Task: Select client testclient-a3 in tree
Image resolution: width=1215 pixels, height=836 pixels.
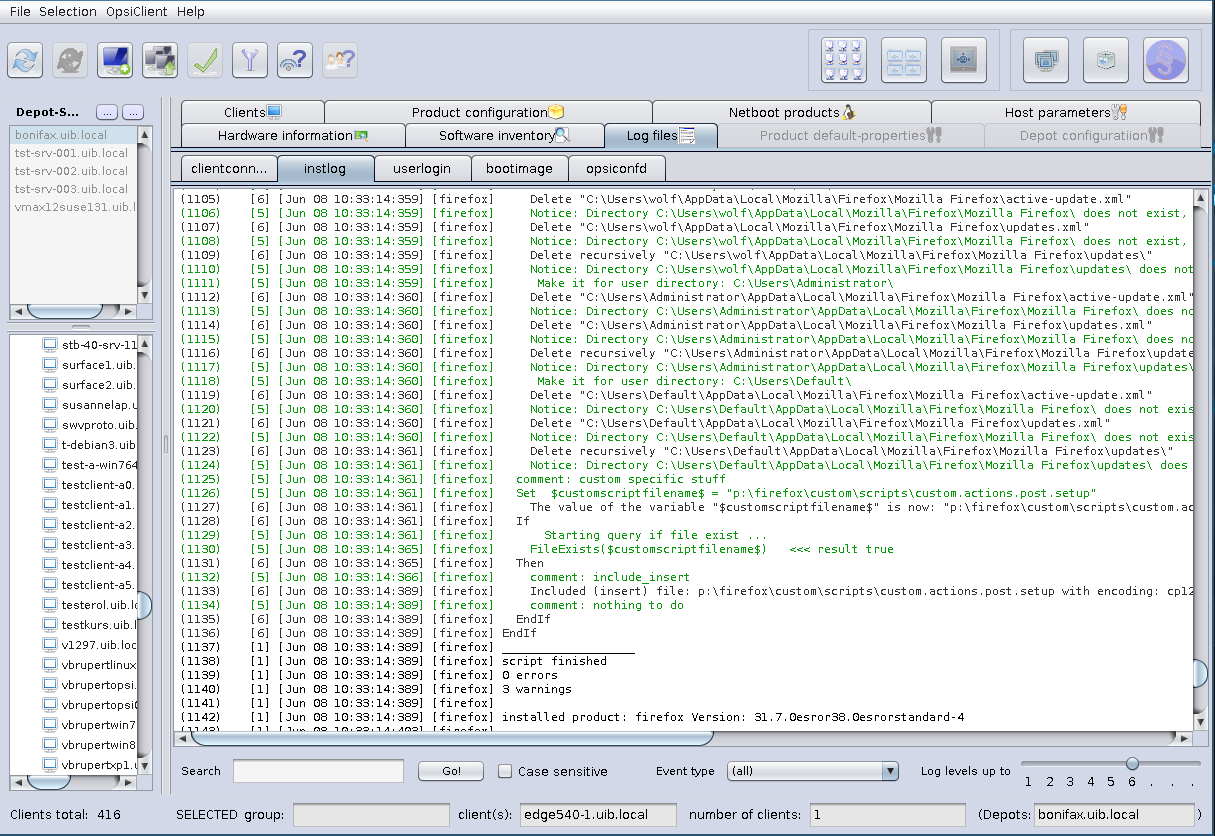Action: (x=98, y=545)
